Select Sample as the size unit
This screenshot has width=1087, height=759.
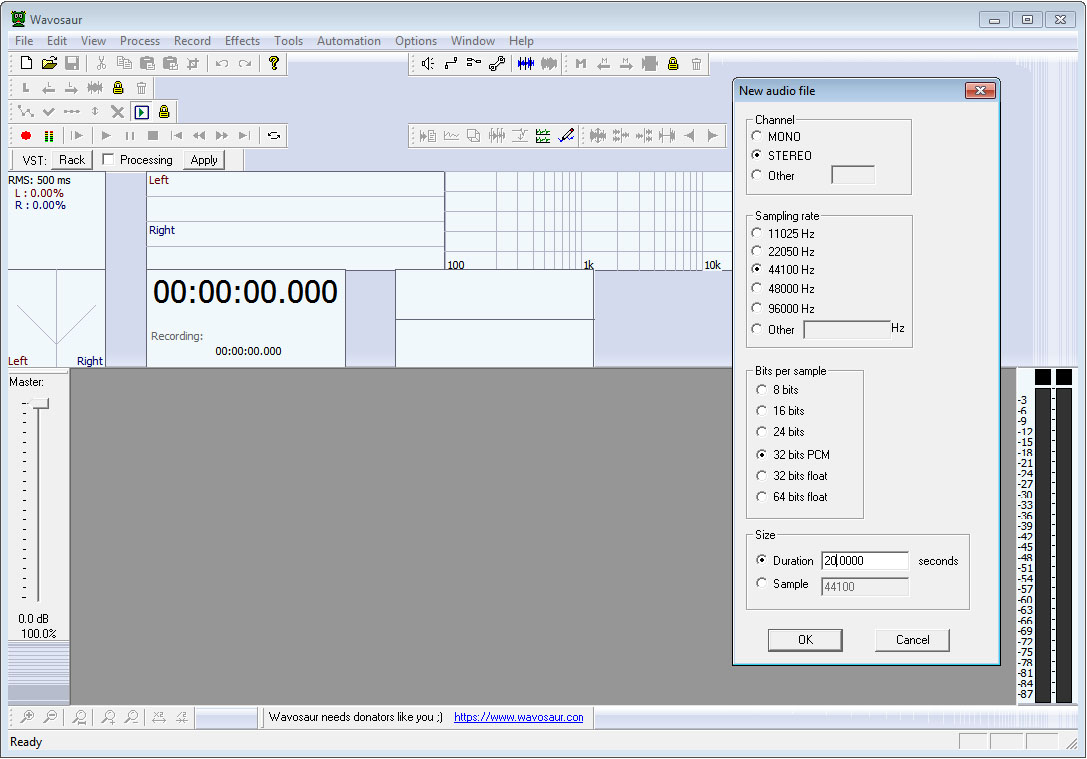tap(762, 584)
